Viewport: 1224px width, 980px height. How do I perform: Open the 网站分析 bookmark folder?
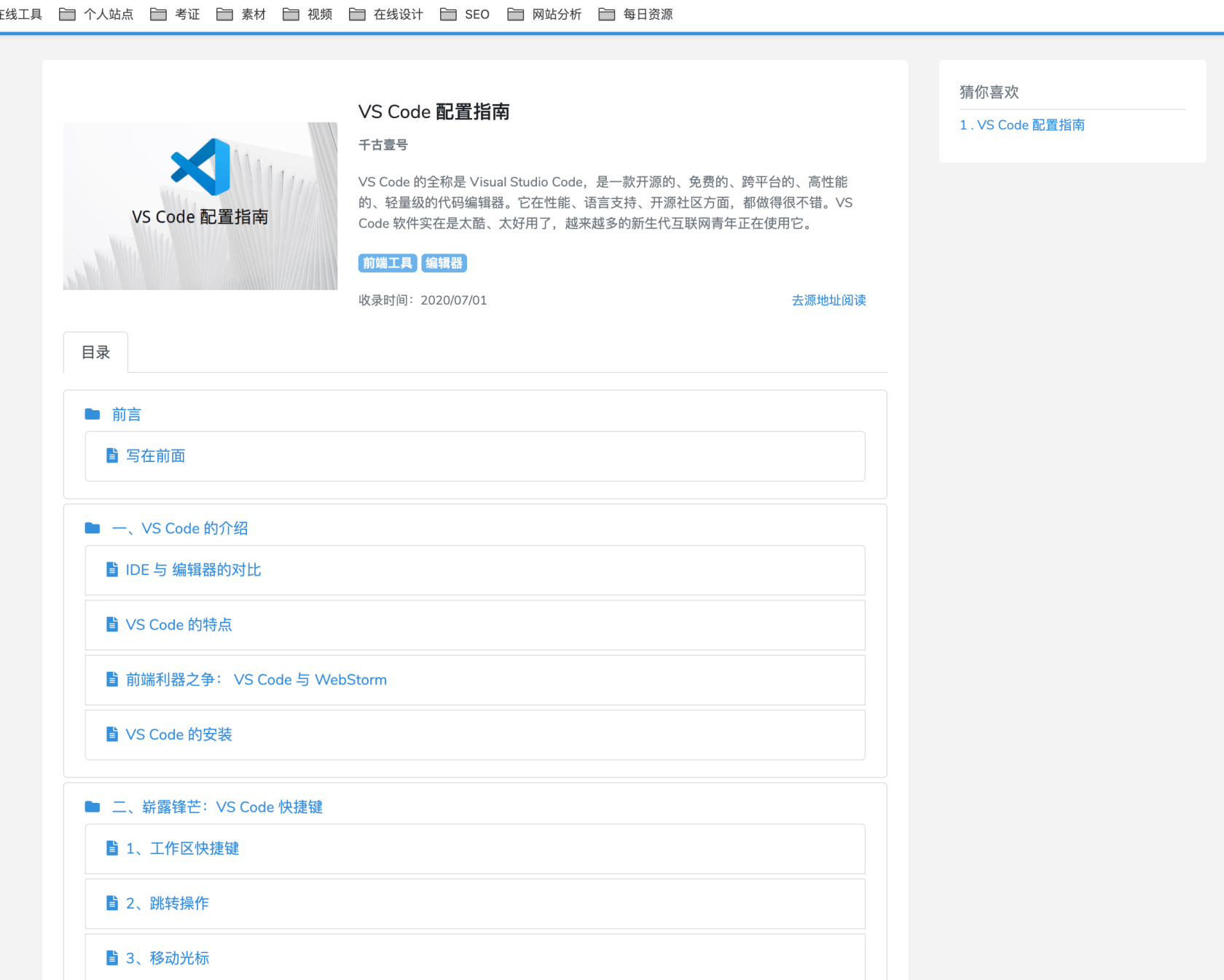tap(544, 15)
